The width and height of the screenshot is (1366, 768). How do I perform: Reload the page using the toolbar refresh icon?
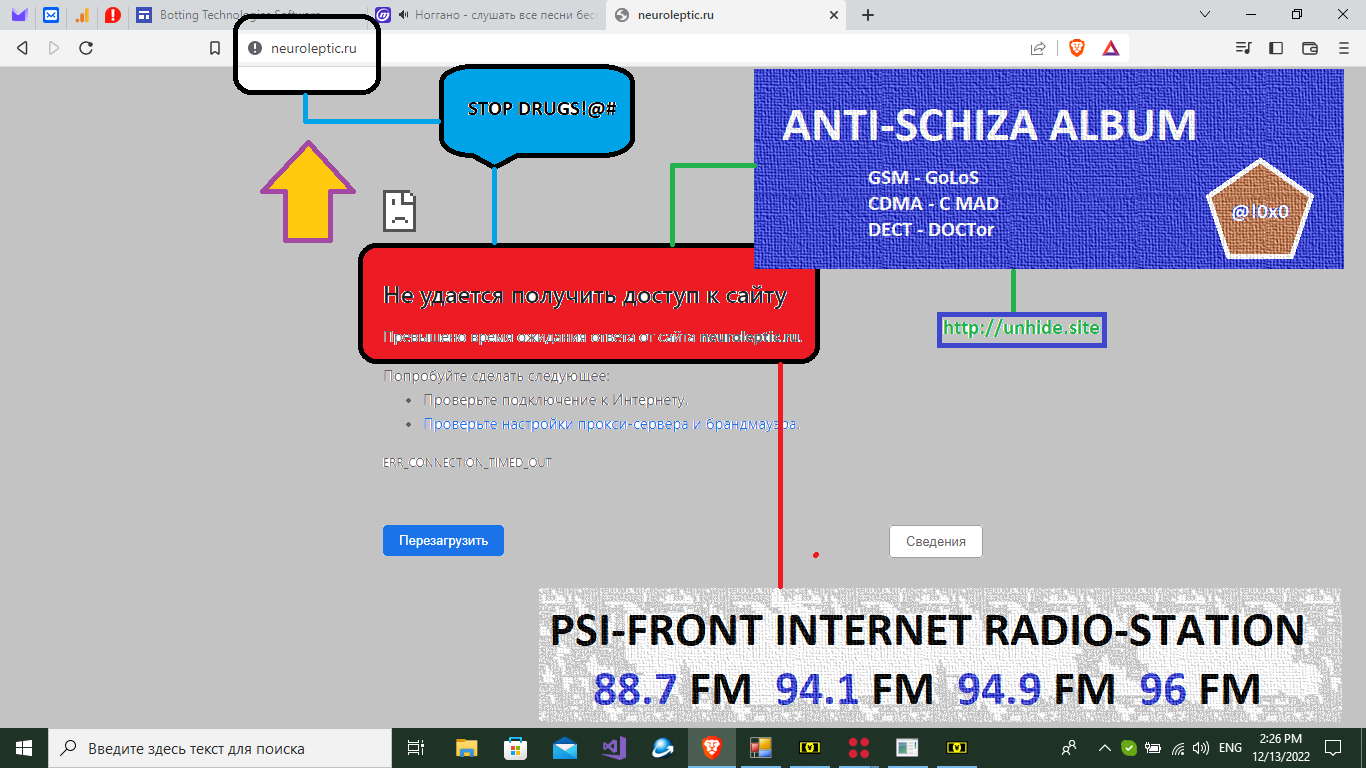coord(86,47)
